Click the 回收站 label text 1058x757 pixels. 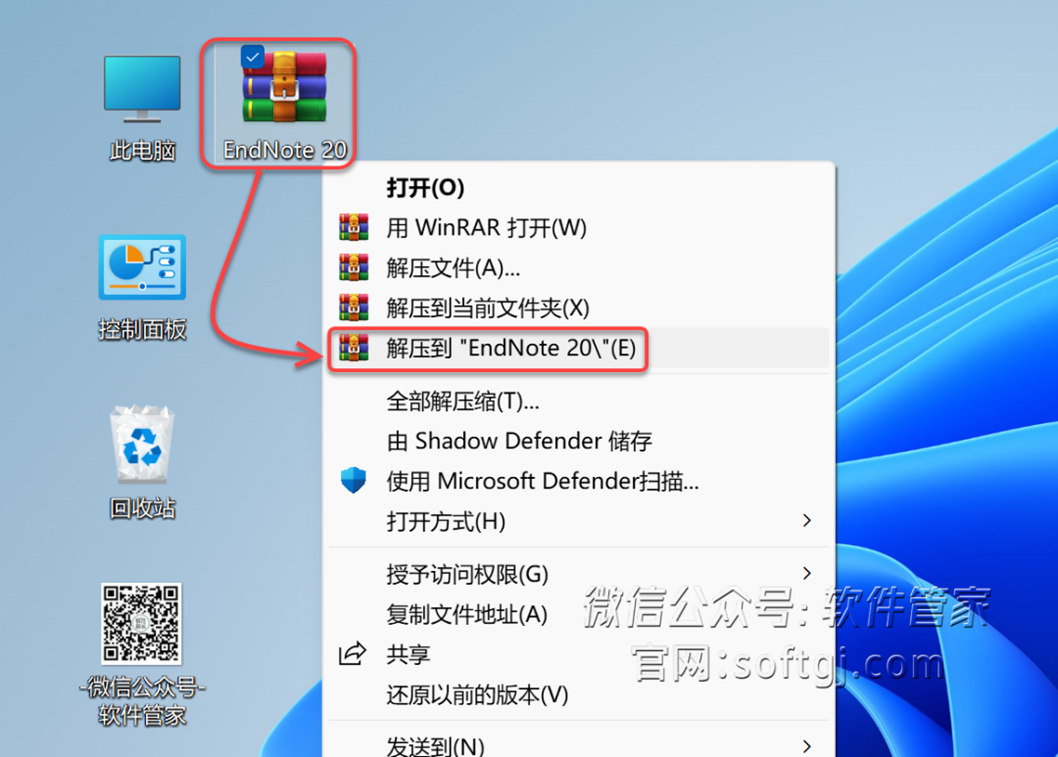click(142, 508)
